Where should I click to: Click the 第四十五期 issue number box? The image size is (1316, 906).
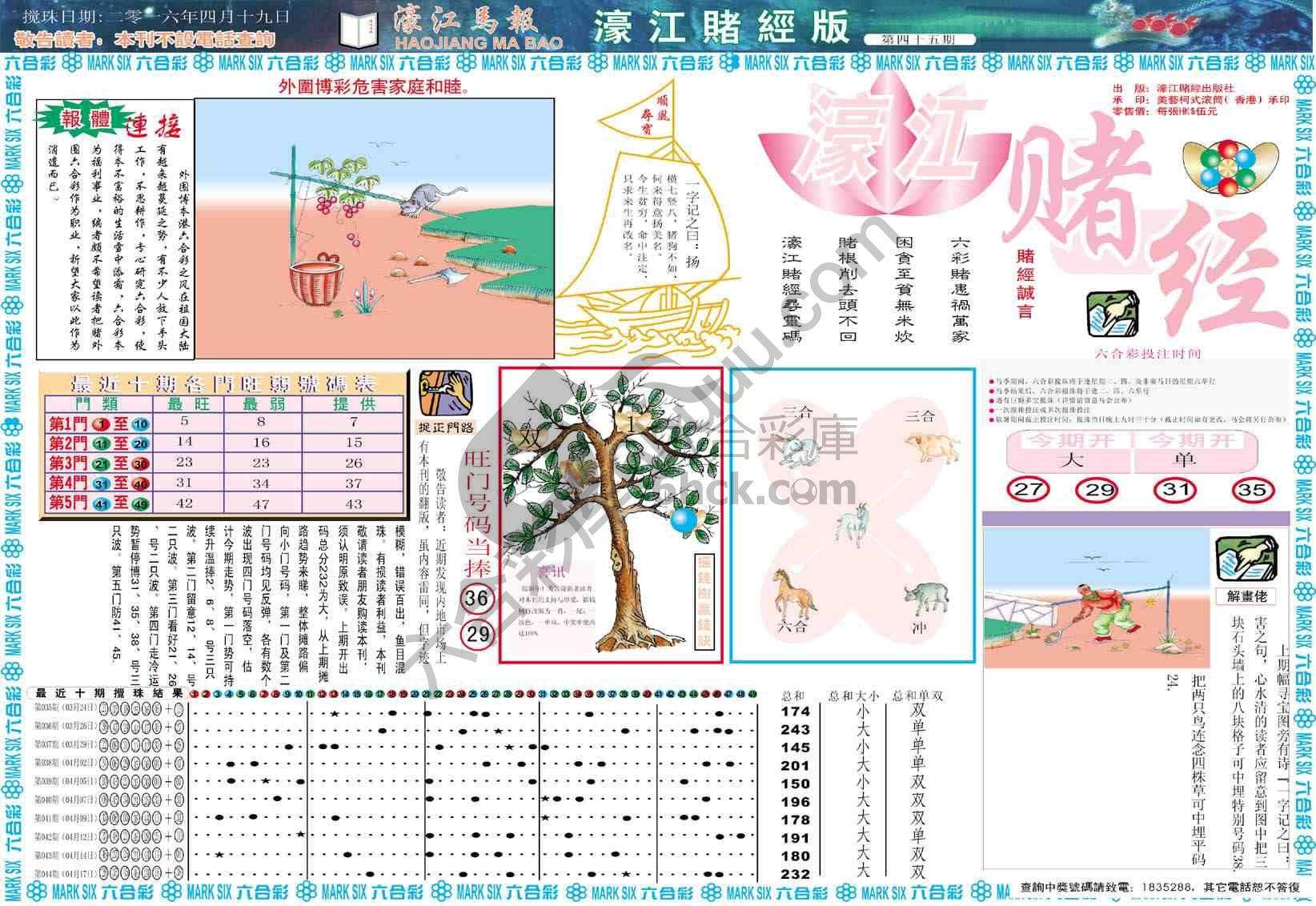click(918, 39)
